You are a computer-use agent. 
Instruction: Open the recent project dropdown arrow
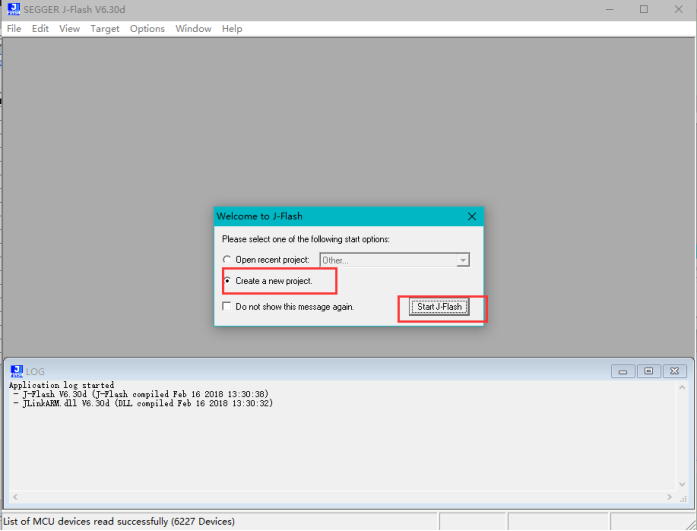click(463, 260)
